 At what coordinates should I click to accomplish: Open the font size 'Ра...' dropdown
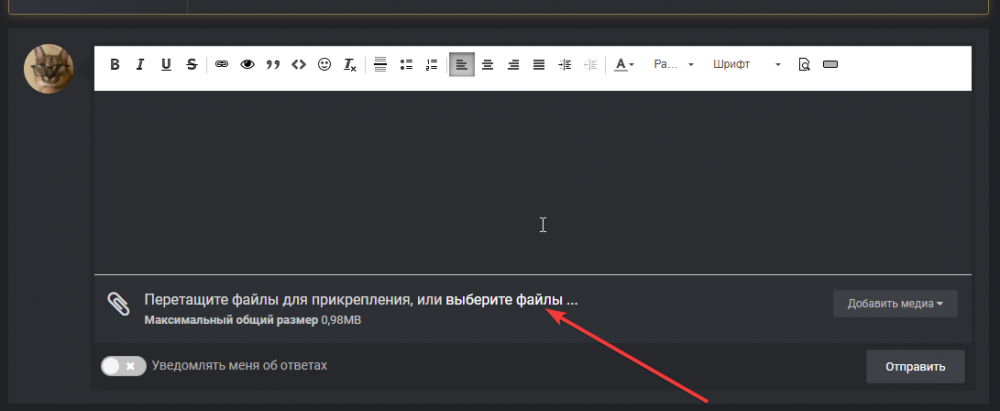click(x=673, y=65)
